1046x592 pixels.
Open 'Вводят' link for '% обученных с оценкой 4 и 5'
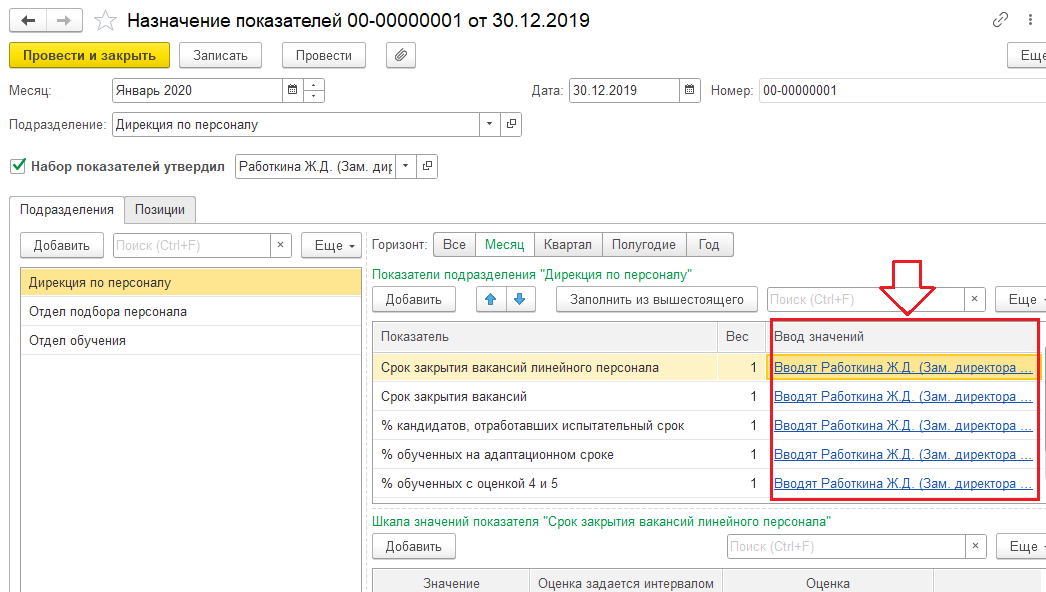tap(903, 484)
